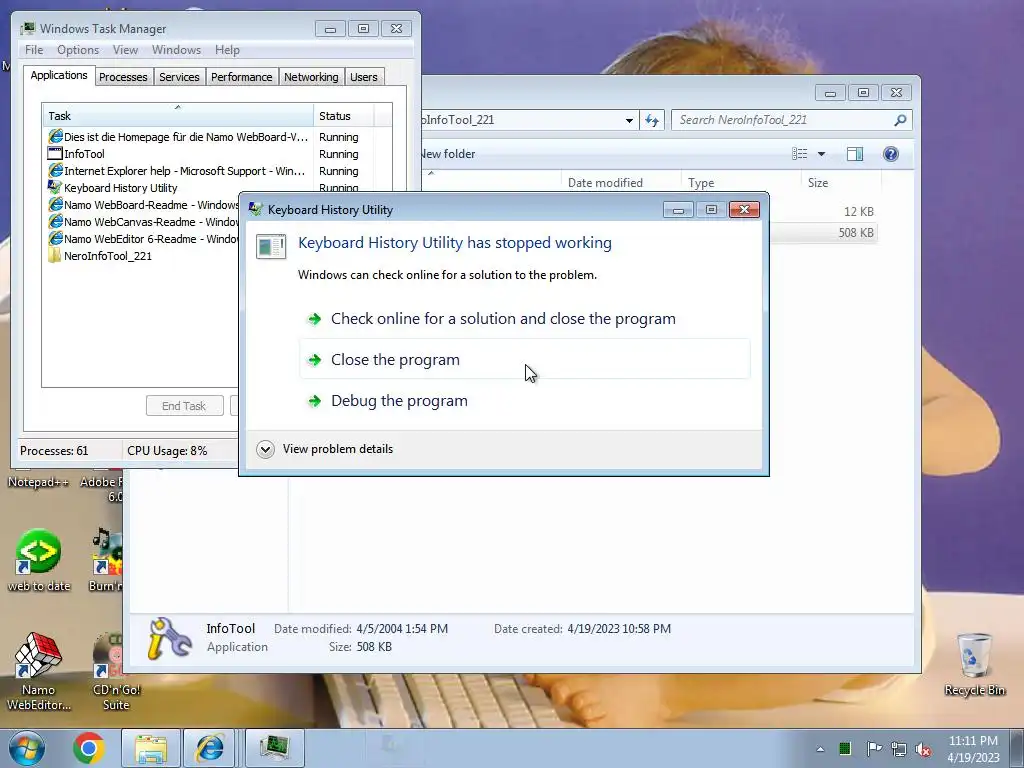Open the View menu in Task Manager
Image resolution: width=1024 pixels, height=768 pixels.
coord(125,50)
